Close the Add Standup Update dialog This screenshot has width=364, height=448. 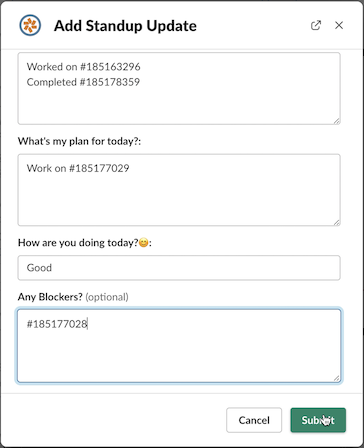339,25
